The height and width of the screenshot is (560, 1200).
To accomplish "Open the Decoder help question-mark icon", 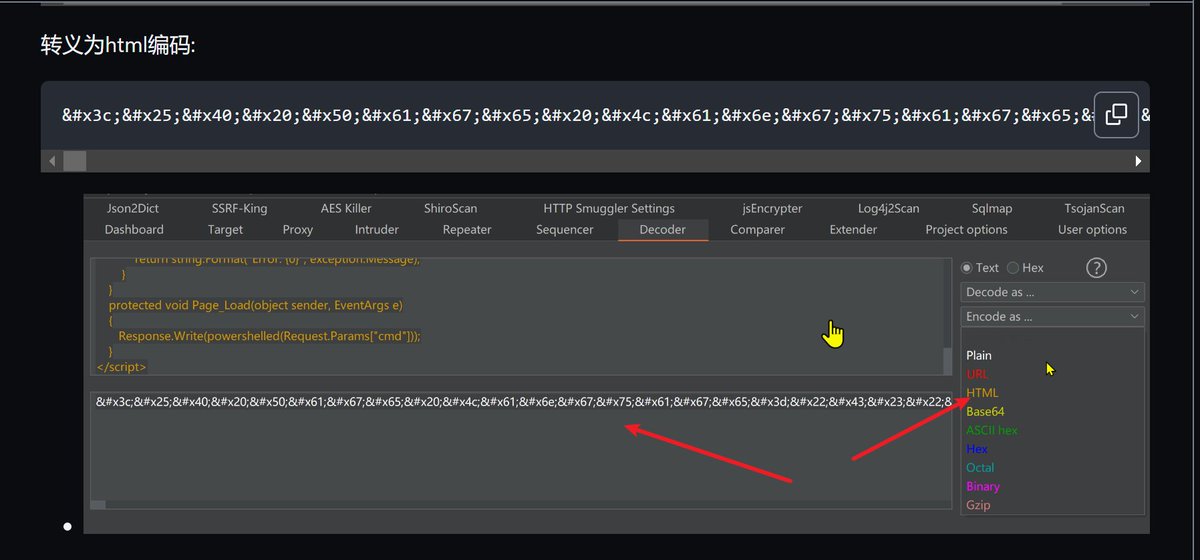I will [1096, 268].
